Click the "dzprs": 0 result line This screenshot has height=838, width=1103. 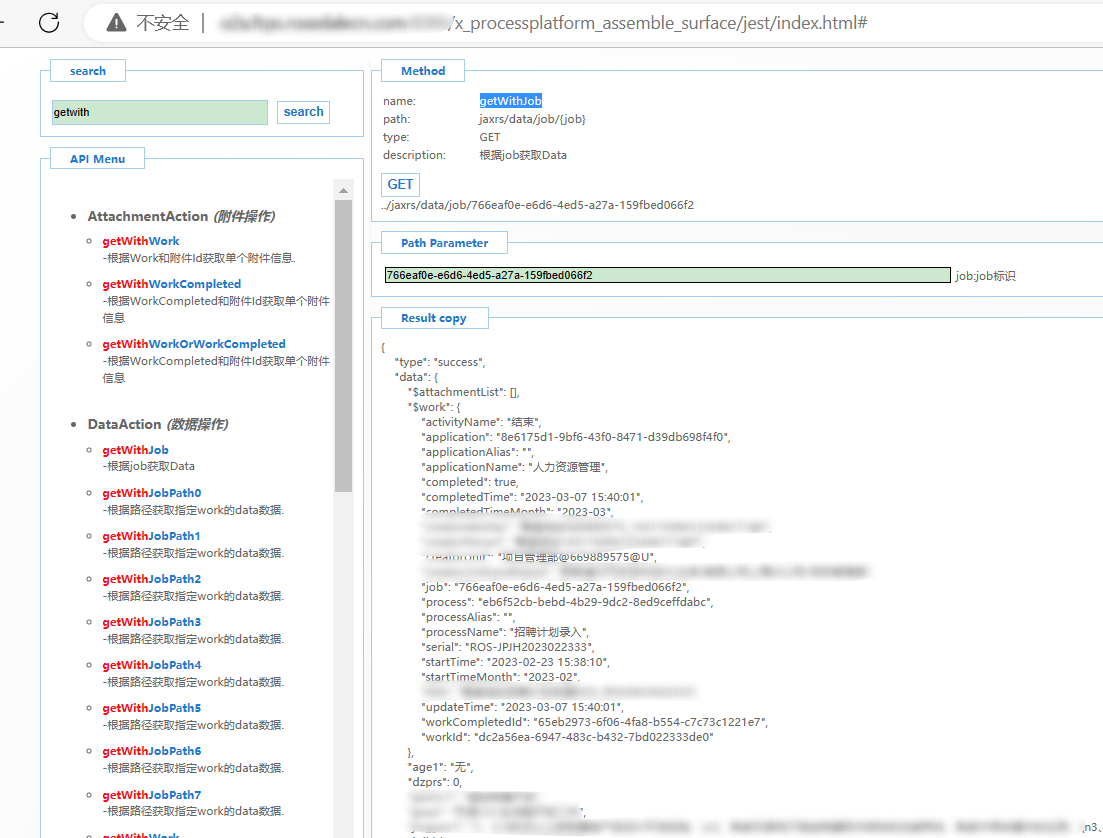435,782
